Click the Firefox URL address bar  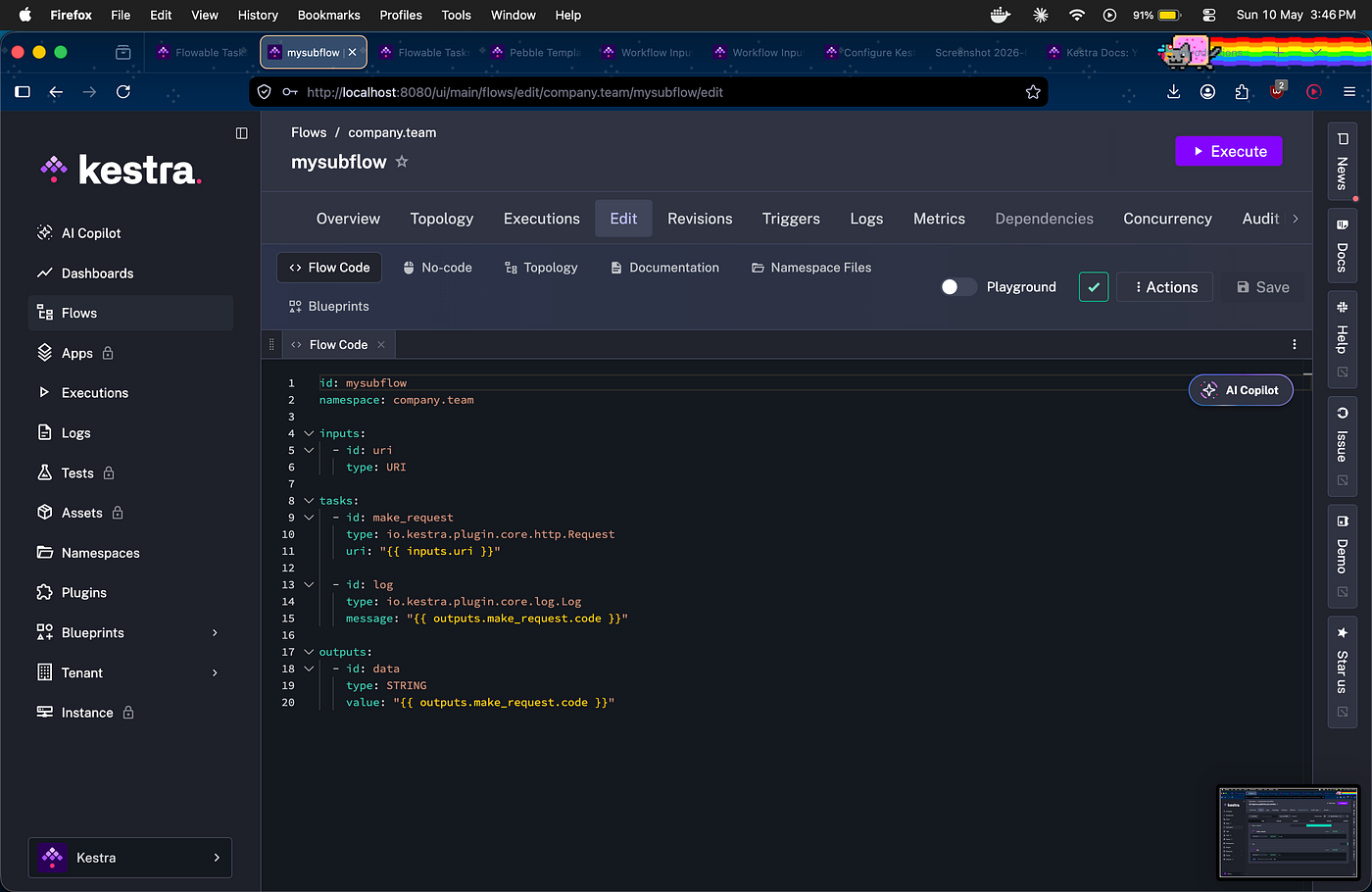pyautogui.click(x=648, y=92)
